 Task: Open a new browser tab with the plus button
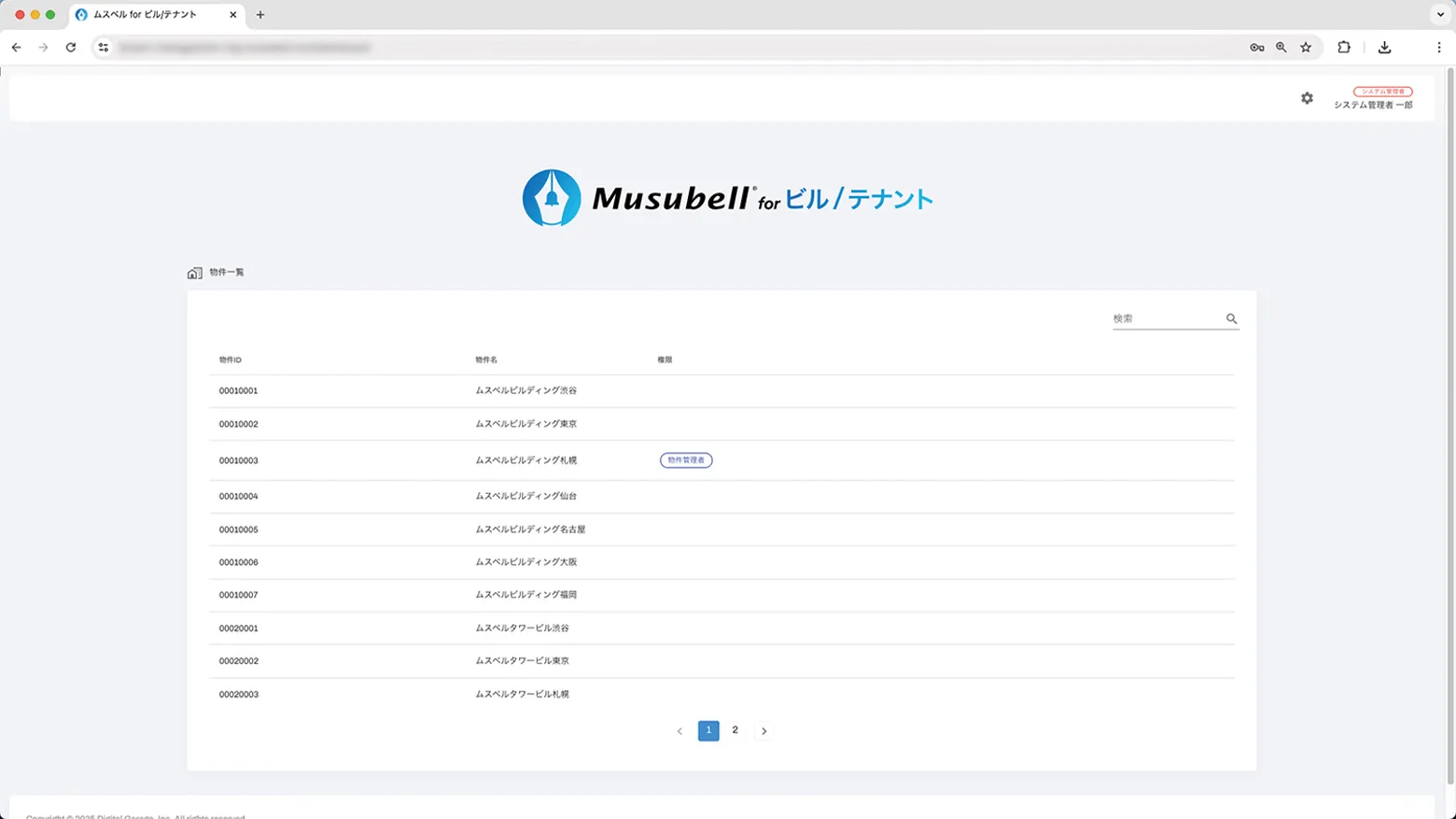(260, 14)
